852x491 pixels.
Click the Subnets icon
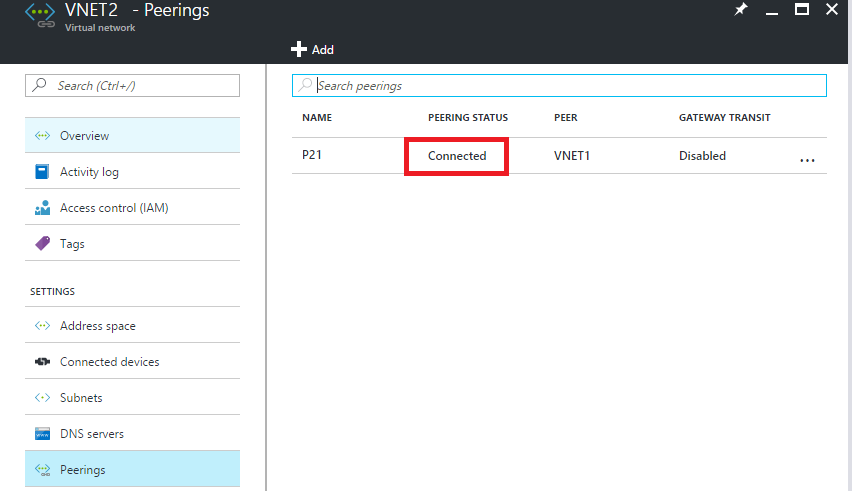pyautogui.click(x=42, y=398)
